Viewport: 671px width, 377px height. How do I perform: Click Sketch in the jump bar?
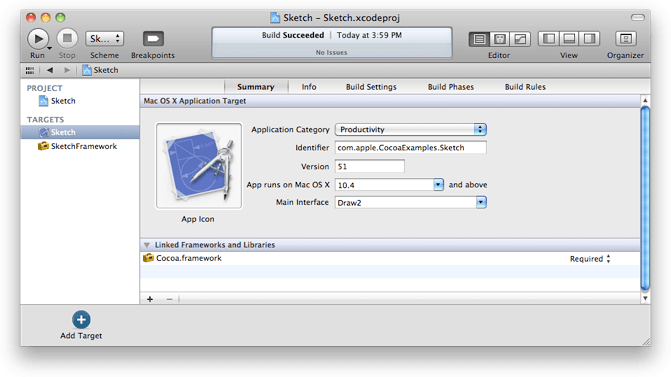pyautogui.click(x=100, y=70)
